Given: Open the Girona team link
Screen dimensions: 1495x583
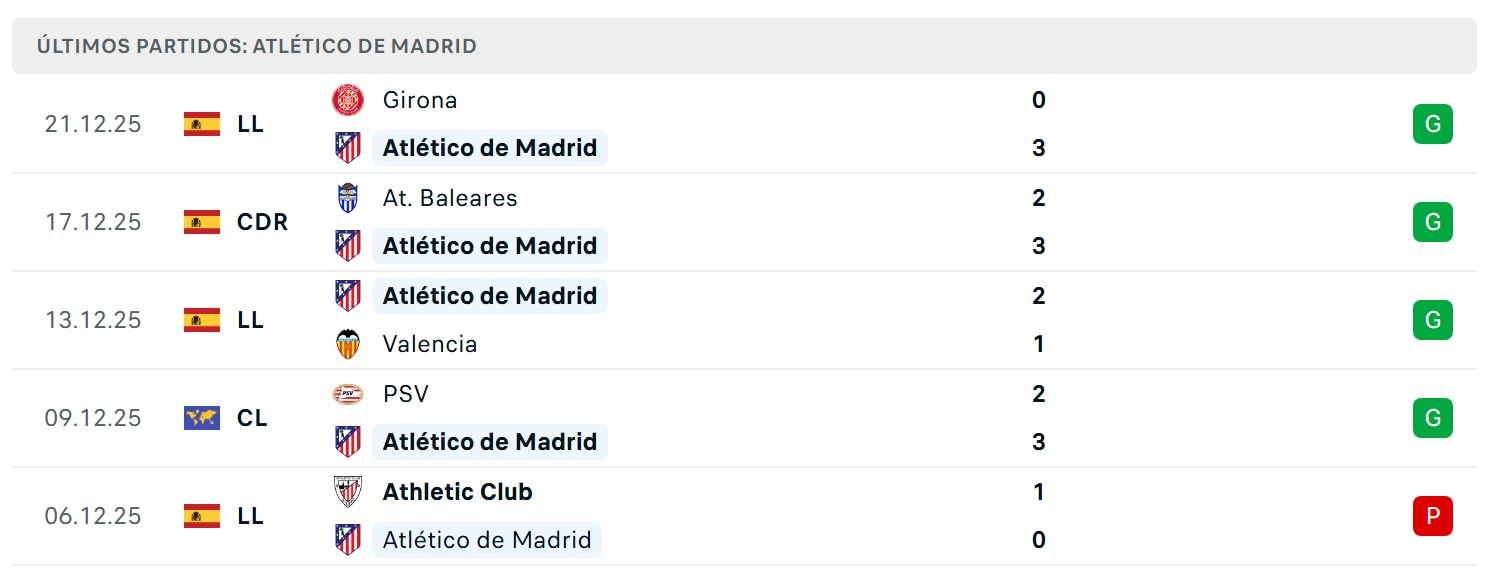Looking at the screenshot, I should [420, 100].
